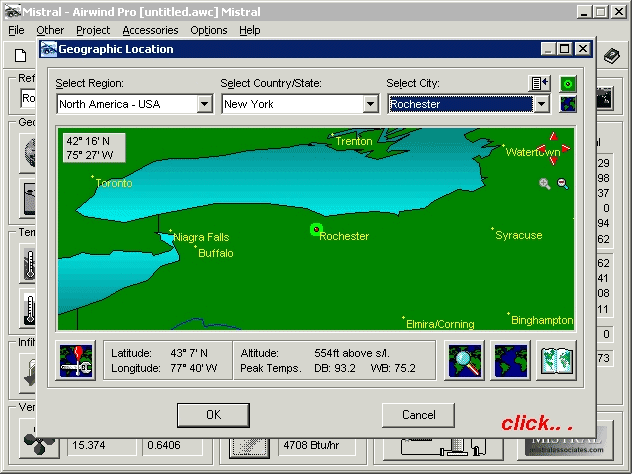Maximize the Geographic Location dialog
Image resolution: width=632 pixels, height=474 pixels.
pyautogui.click(x=565, y=49)
